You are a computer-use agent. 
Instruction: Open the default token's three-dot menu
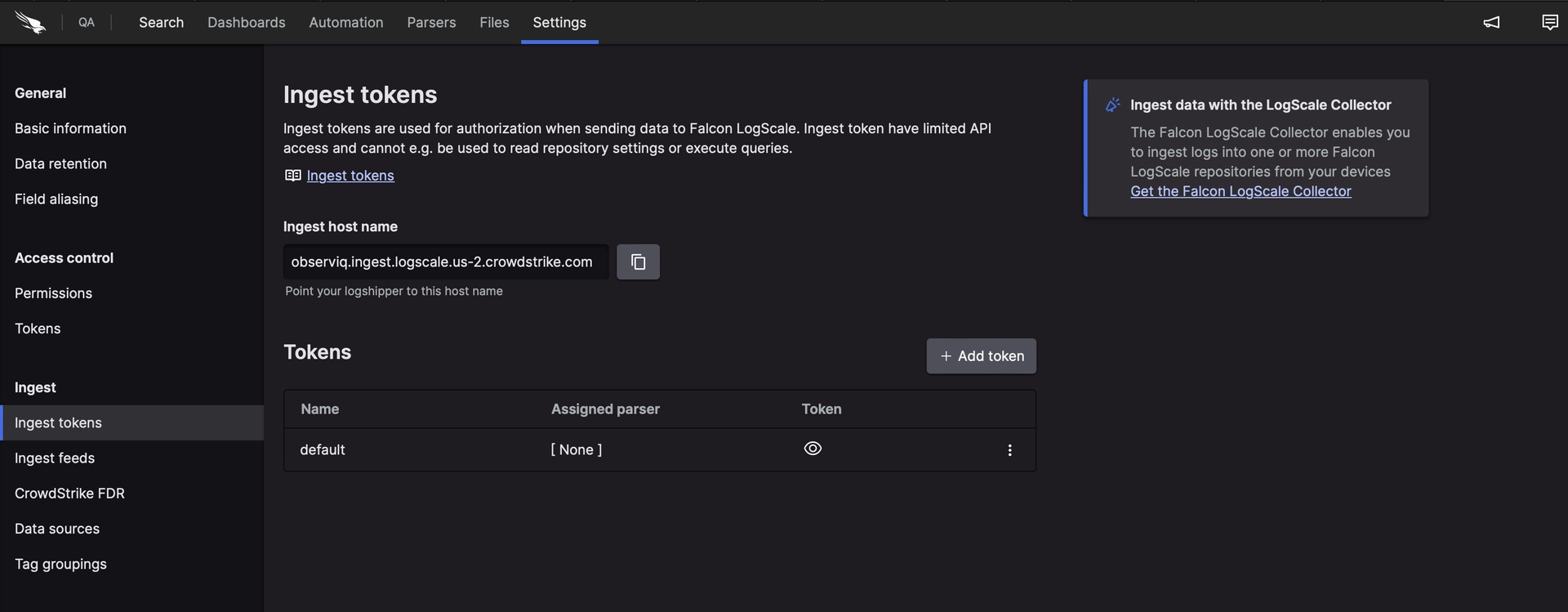1009,450
